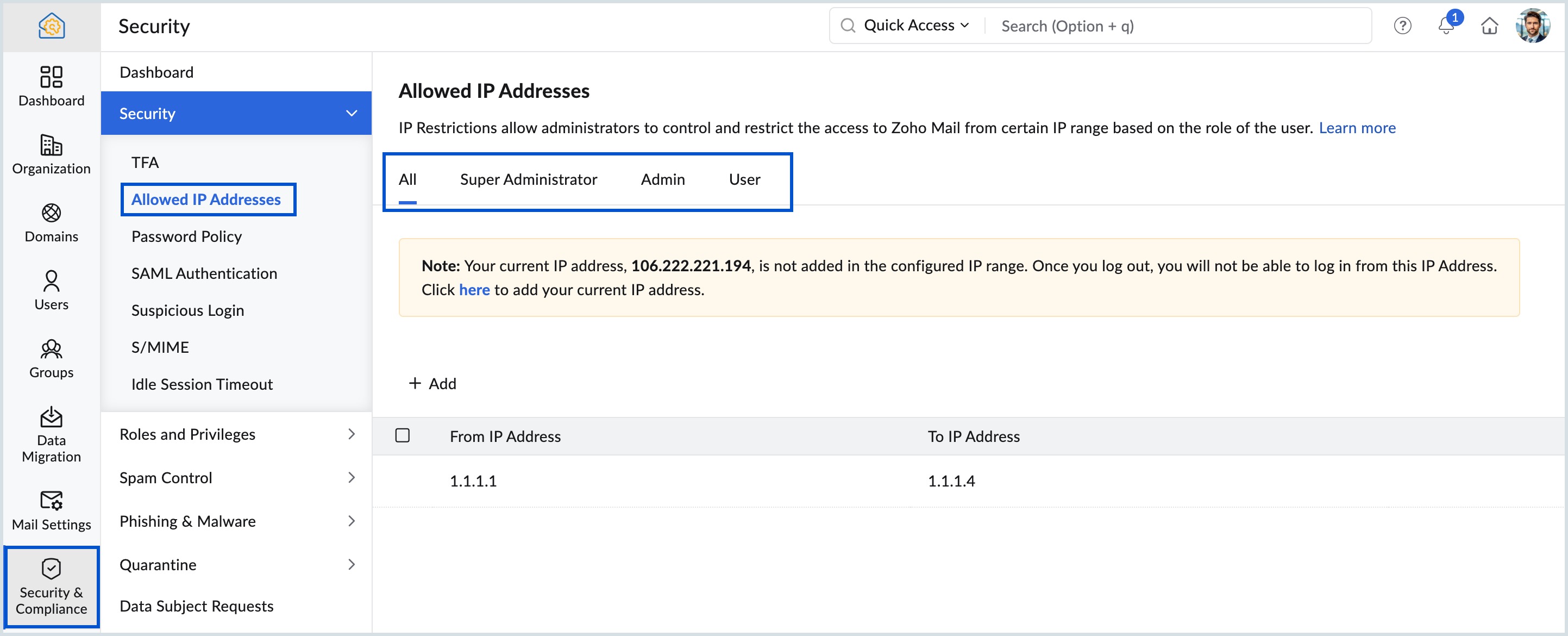Viewport: 1568px width, 636px height.
Task: Collapse the Security menu section
Action: [x=350, y=113]
